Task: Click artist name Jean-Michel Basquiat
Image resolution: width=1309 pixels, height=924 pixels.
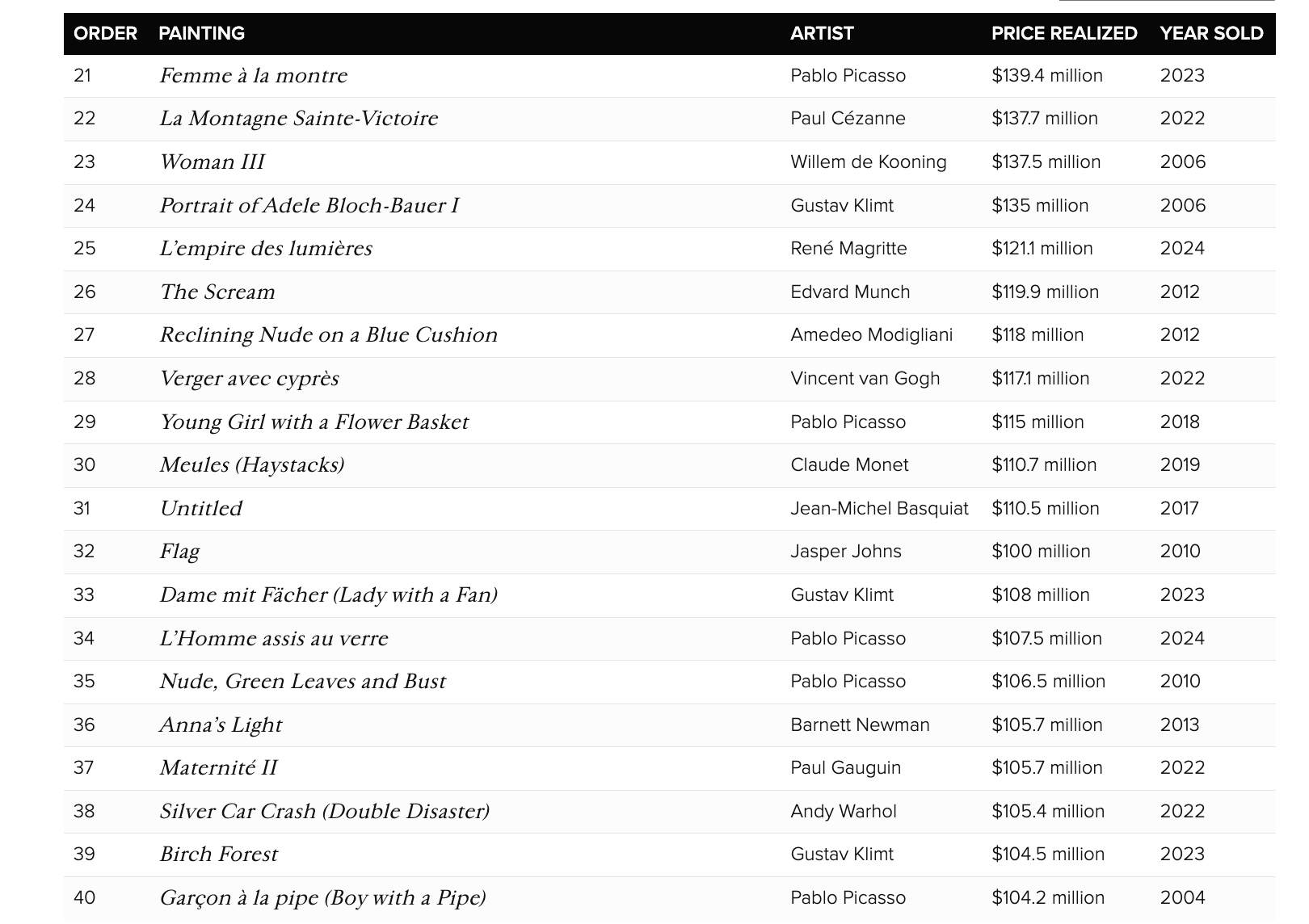Action: click(x=879, y=509)
